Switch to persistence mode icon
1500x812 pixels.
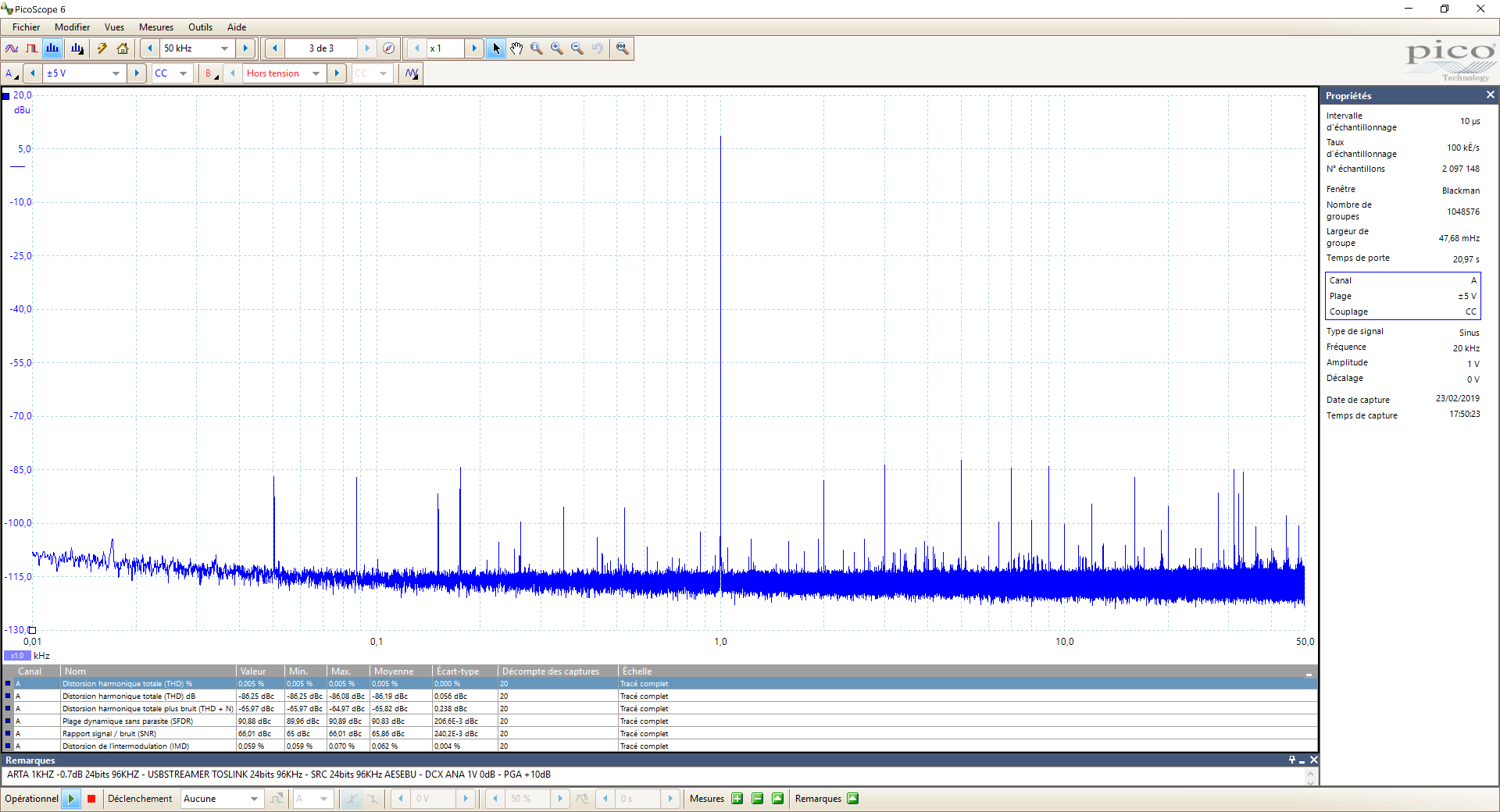(31, 48)
